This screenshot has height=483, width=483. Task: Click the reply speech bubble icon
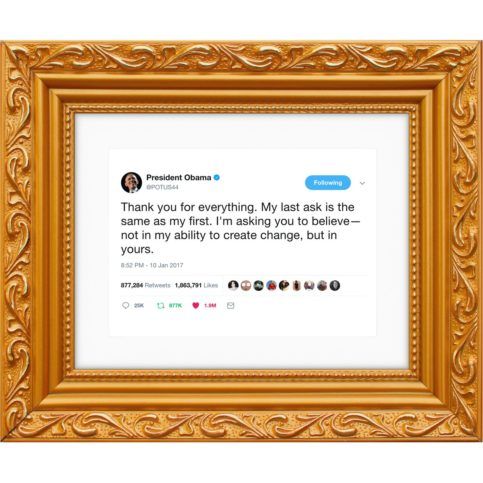coord(126,305)
